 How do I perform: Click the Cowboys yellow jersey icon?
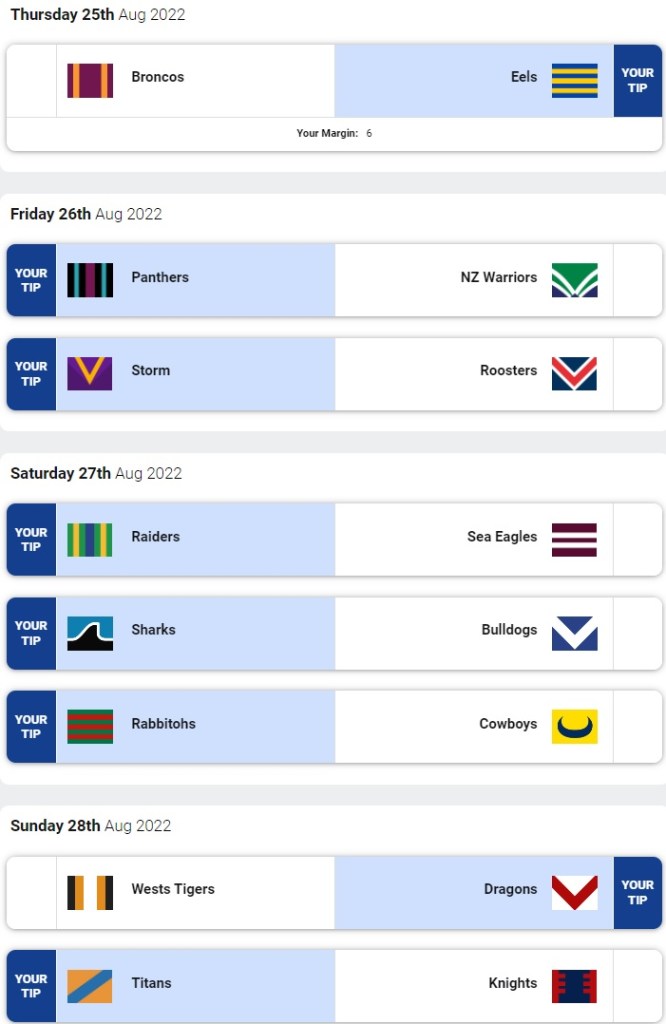pyautogui.click(x=574, y=727)
